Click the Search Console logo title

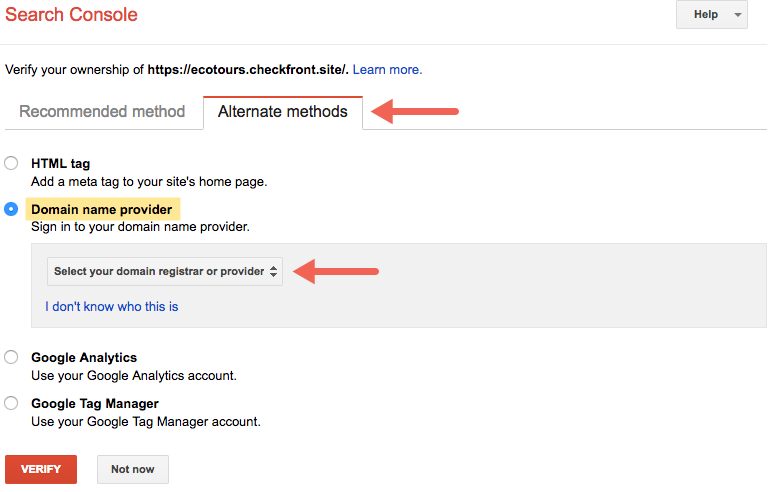[71, 14]
